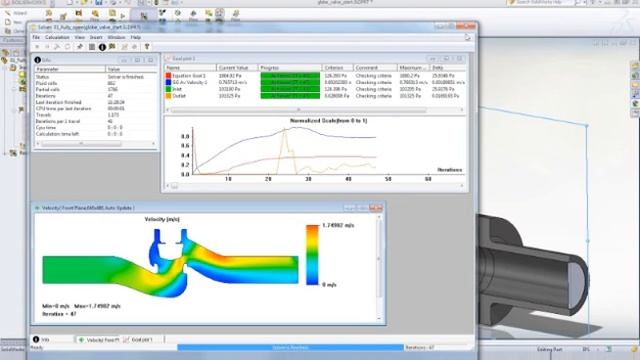Viewport: 640px width, 360px height.
Task: Click the Info panel horizontal scrollbar
Action: 81,144
